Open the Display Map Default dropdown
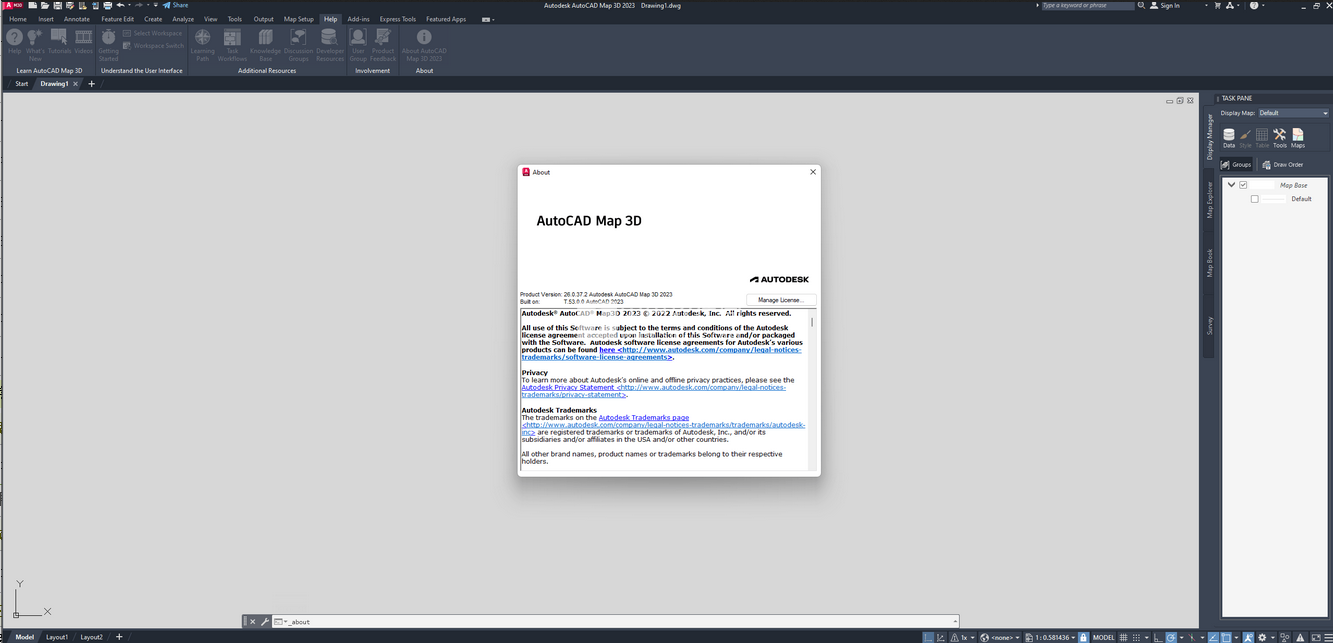Screen dimensions: 1333x643 (x=1293, y=113)
